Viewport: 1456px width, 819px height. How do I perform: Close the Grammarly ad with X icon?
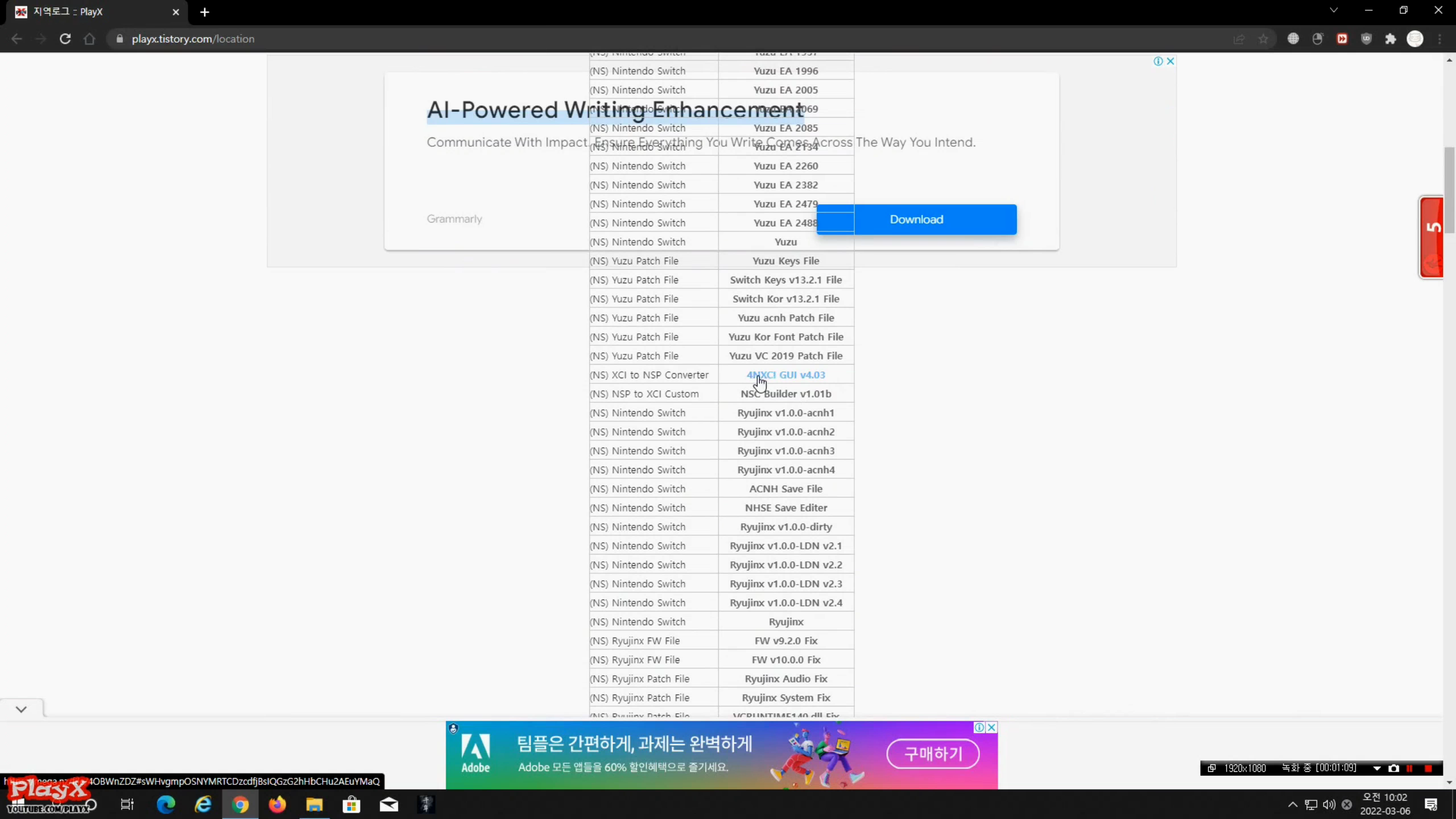(1170, 61)
